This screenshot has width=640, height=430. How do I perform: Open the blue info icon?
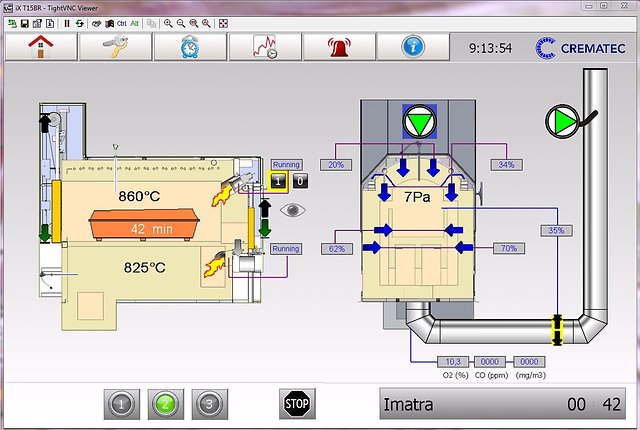pyautogui.click(x=413, y=47)
